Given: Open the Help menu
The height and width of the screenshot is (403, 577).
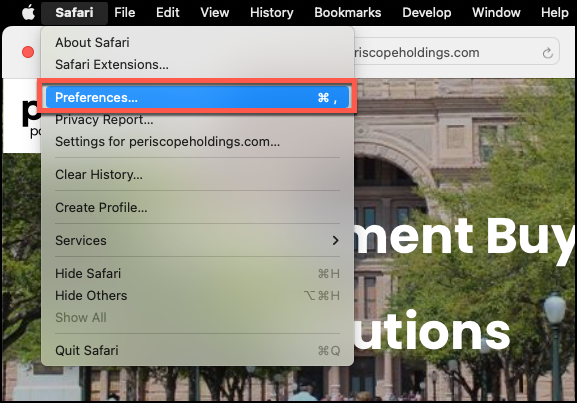Looking at the screenshot, I should click(x=555, y=13).
